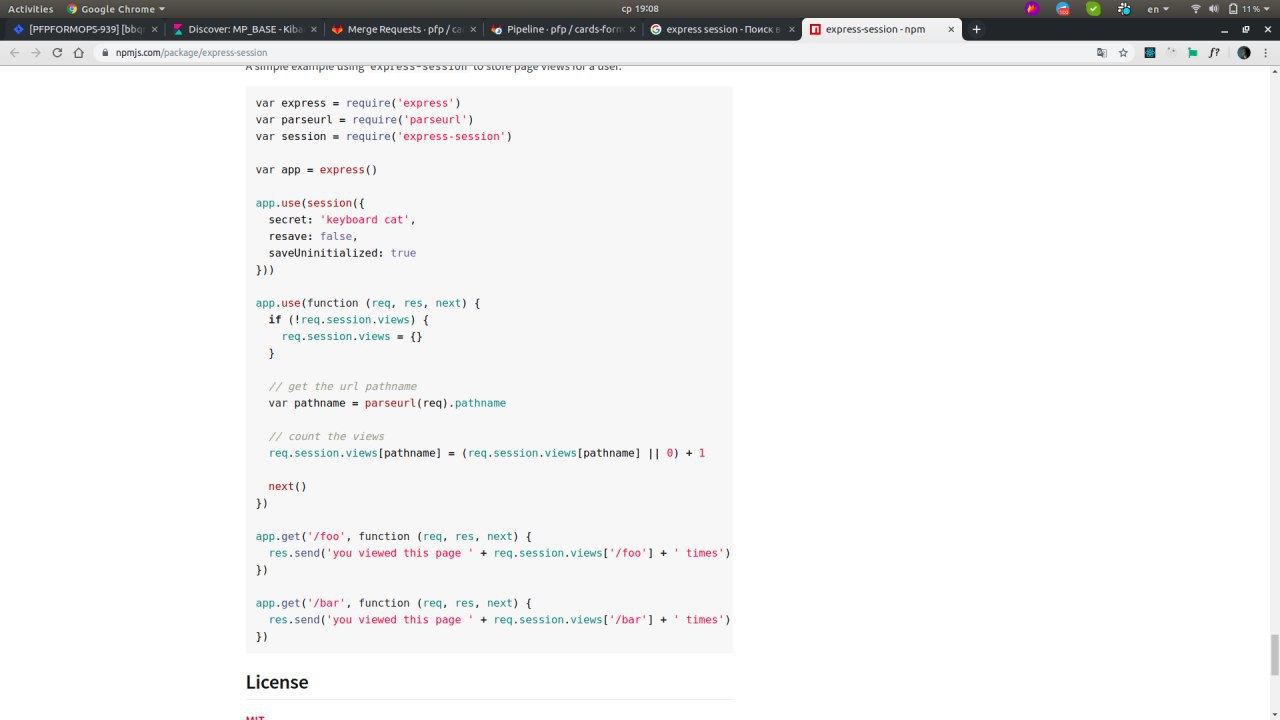
Task: Open Wi-Fi network status icon
Action: tap(1195, 9)
